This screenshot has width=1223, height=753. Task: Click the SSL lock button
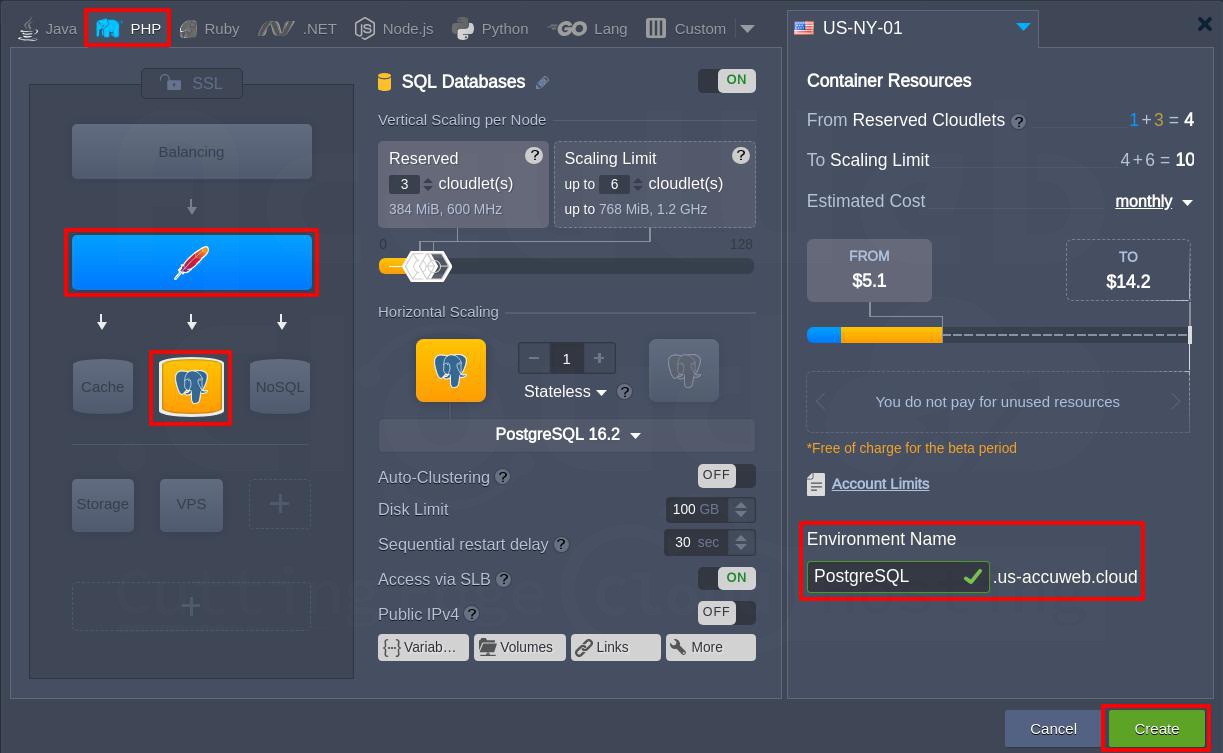point(191,83)
